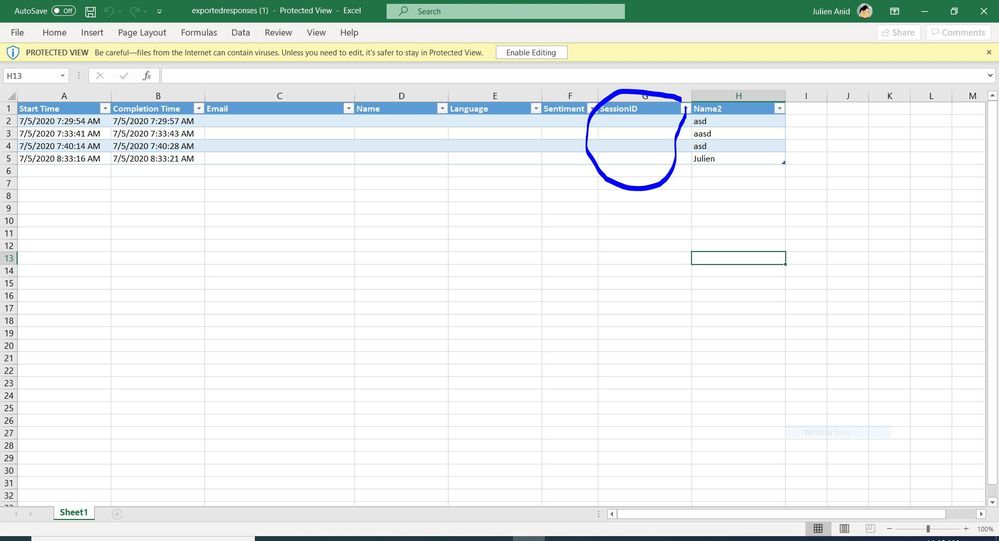Click the Save icon in title bar
The height and width of the screenshot is (541, 999).
pyautogui.click(x=90, y=11)
